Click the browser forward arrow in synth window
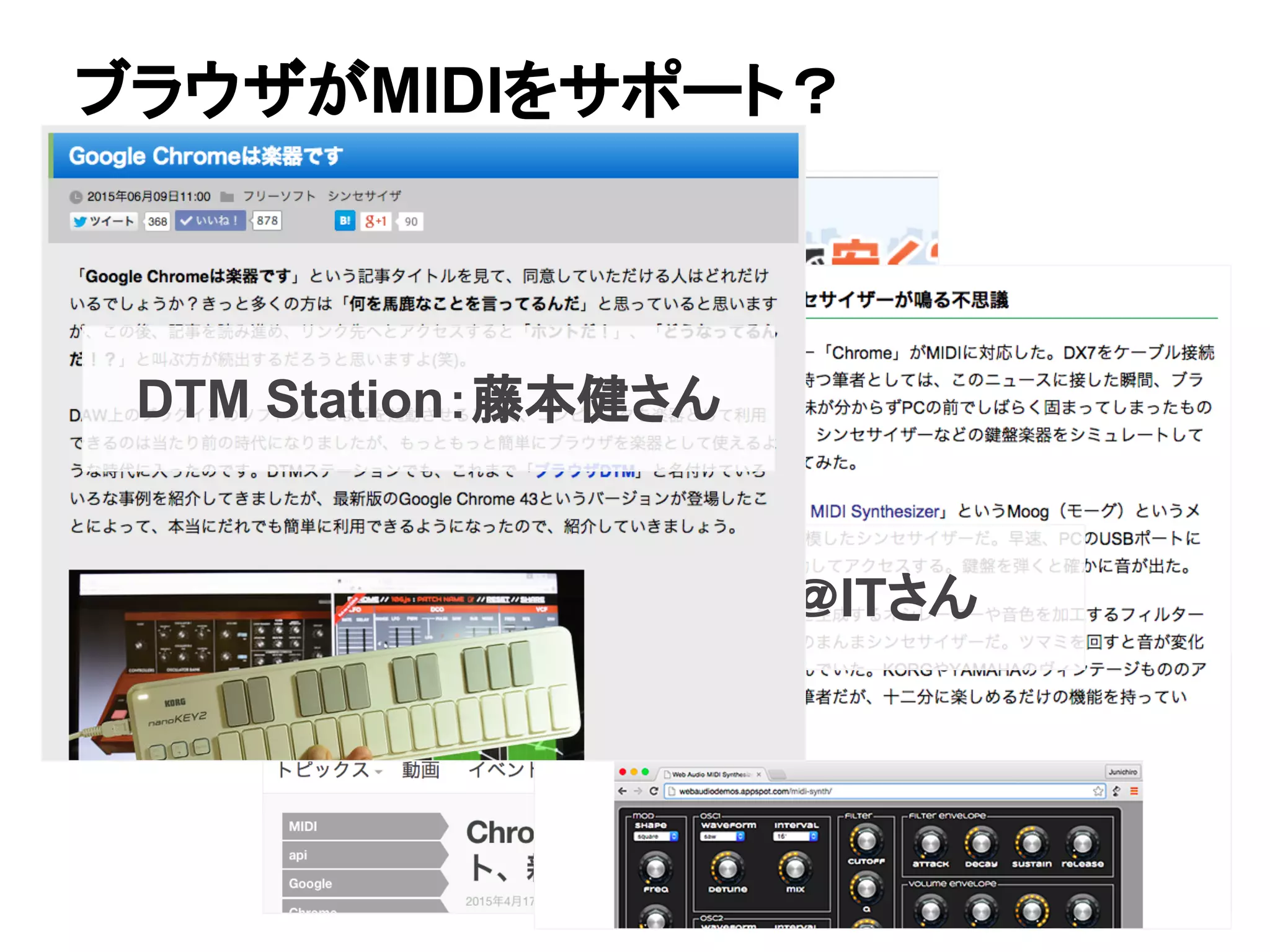Image resolution: width=1270 pixels, height=952 pixels. click(637, 791)
